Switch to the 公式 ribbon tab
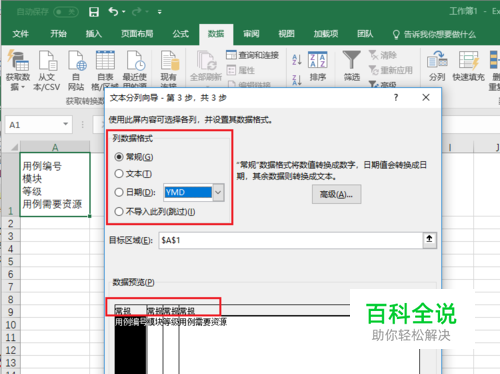The width and height of the screenshot is (500, 374). [x=181, y=34]
